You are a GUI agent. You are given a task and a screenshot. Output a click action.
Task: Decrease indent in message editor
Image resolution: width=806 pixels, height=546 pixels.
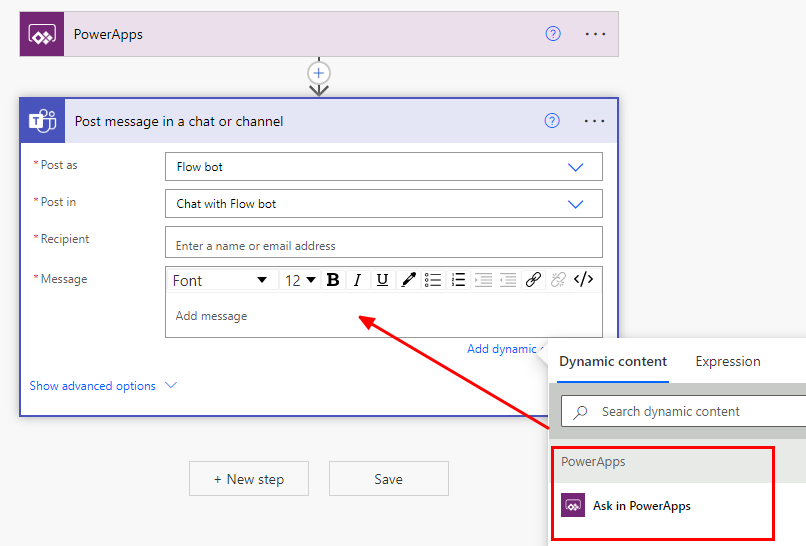click(x=508, y=280)
